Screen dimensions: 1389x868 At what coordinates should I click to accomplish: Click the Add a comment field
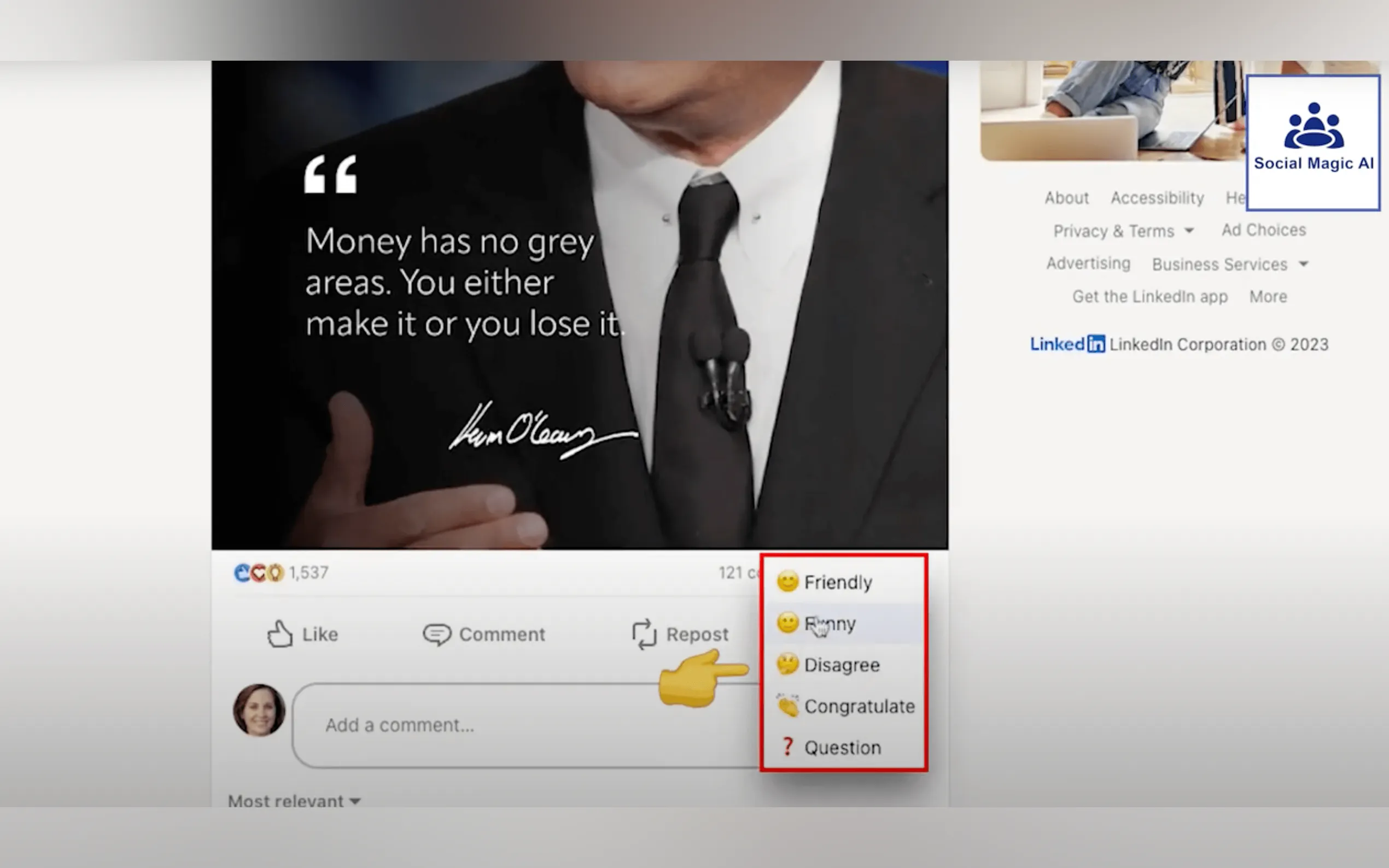click(517, 725)
